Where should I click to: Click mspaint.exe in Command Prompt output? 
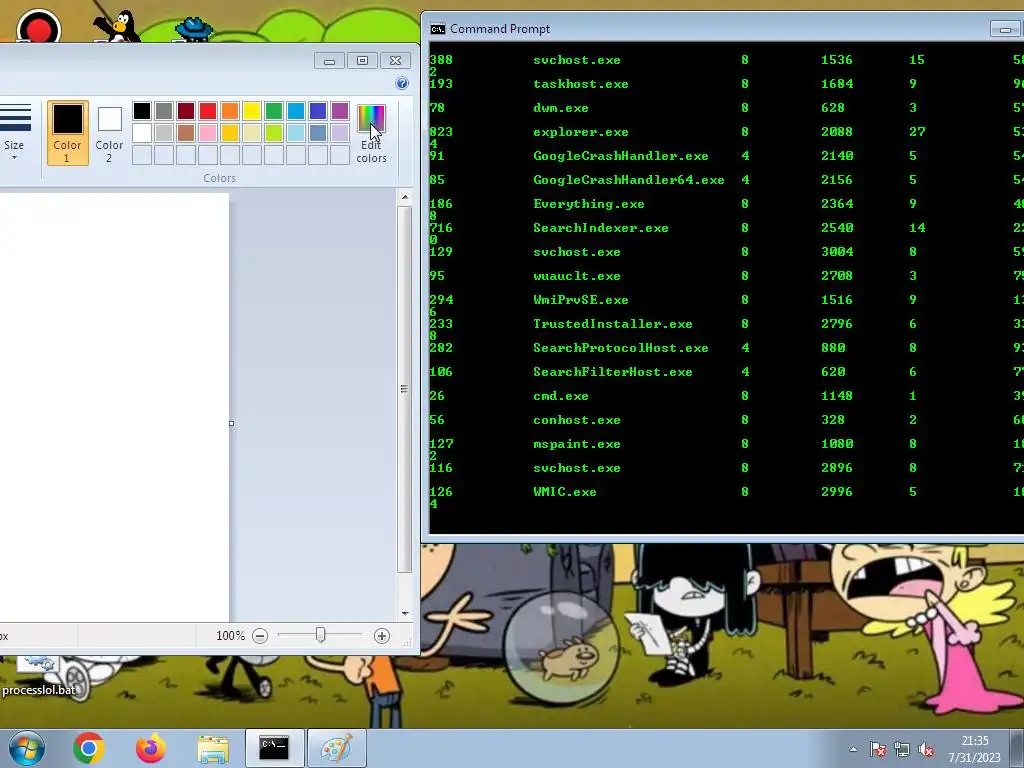577,444
